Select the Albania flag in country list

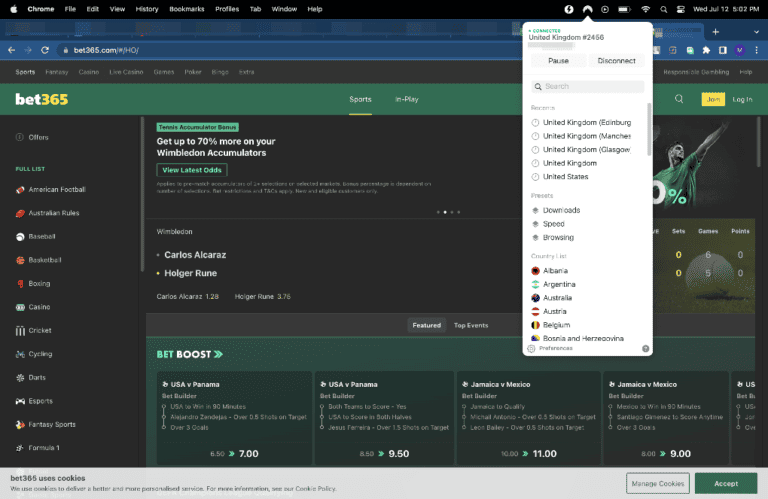[x=536, y=271]
